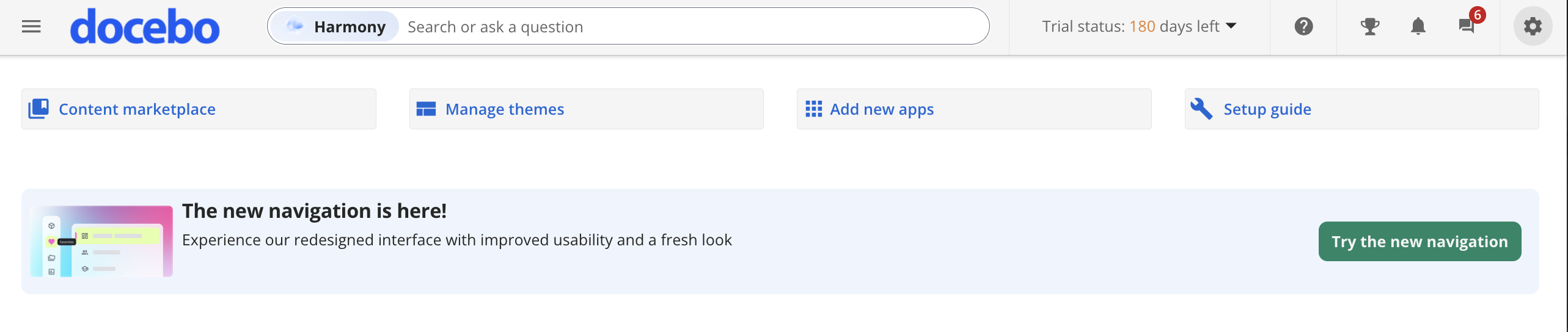Image resolution: width=1568 pixels, height=332 pixels.
Task: Click the Content marketplace book icon
Action: tap(39, 109)
